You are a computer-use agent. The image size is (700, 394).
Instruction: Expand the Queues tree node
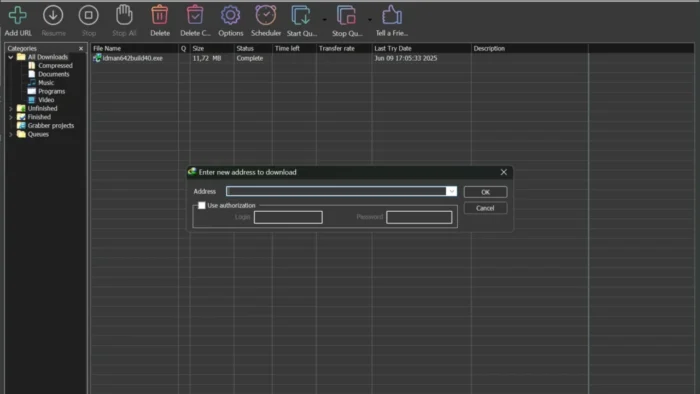(11, 134)
